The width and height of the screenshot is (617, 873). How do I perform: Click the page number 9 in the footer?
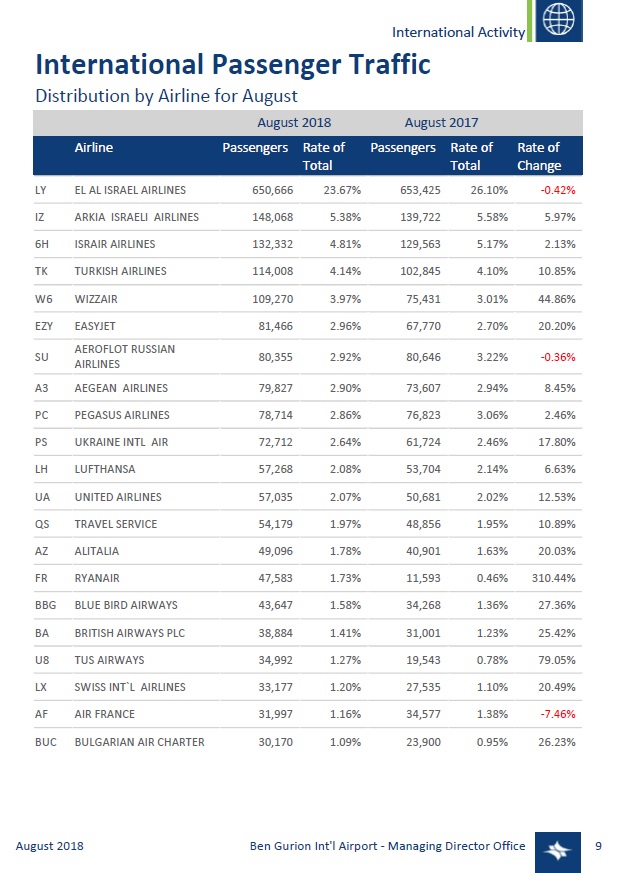[598, 846]
